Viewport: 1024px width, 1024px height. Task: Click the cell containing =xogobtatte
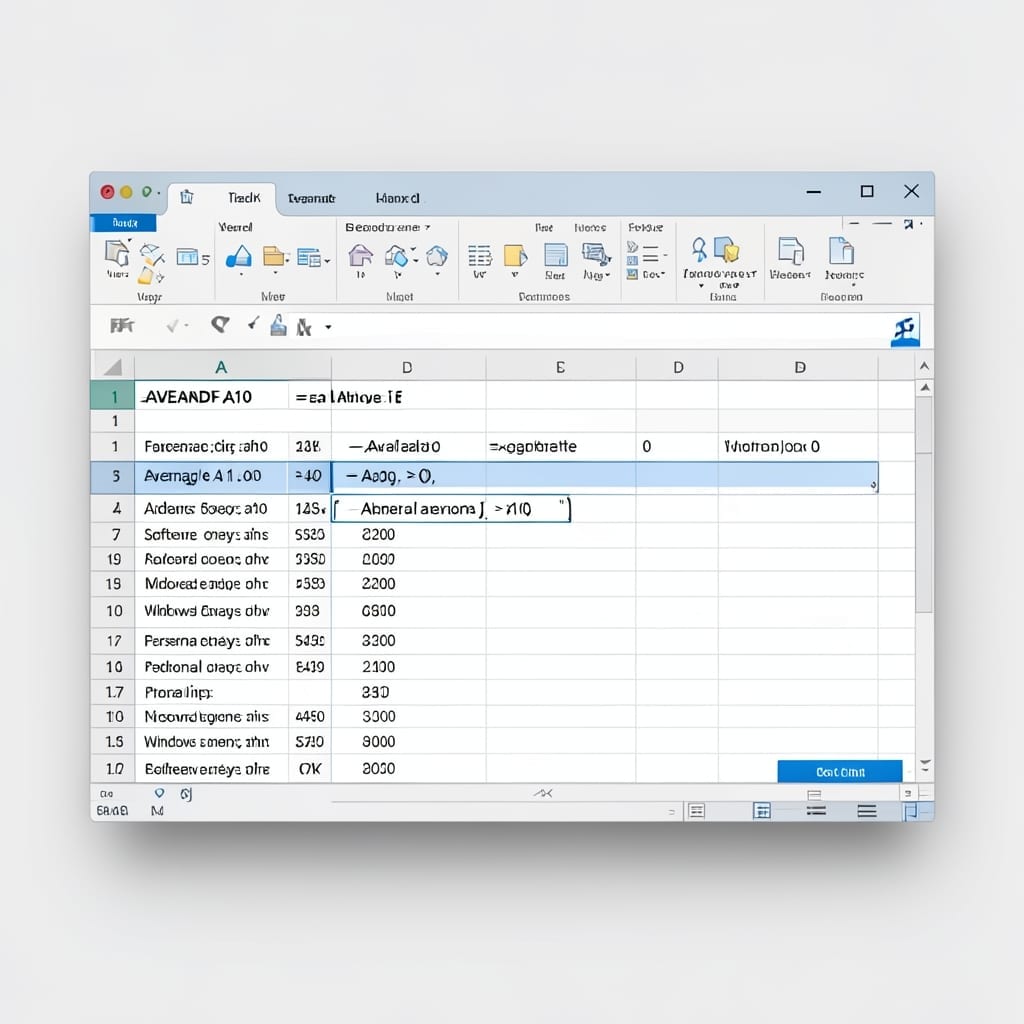(560, 447)
